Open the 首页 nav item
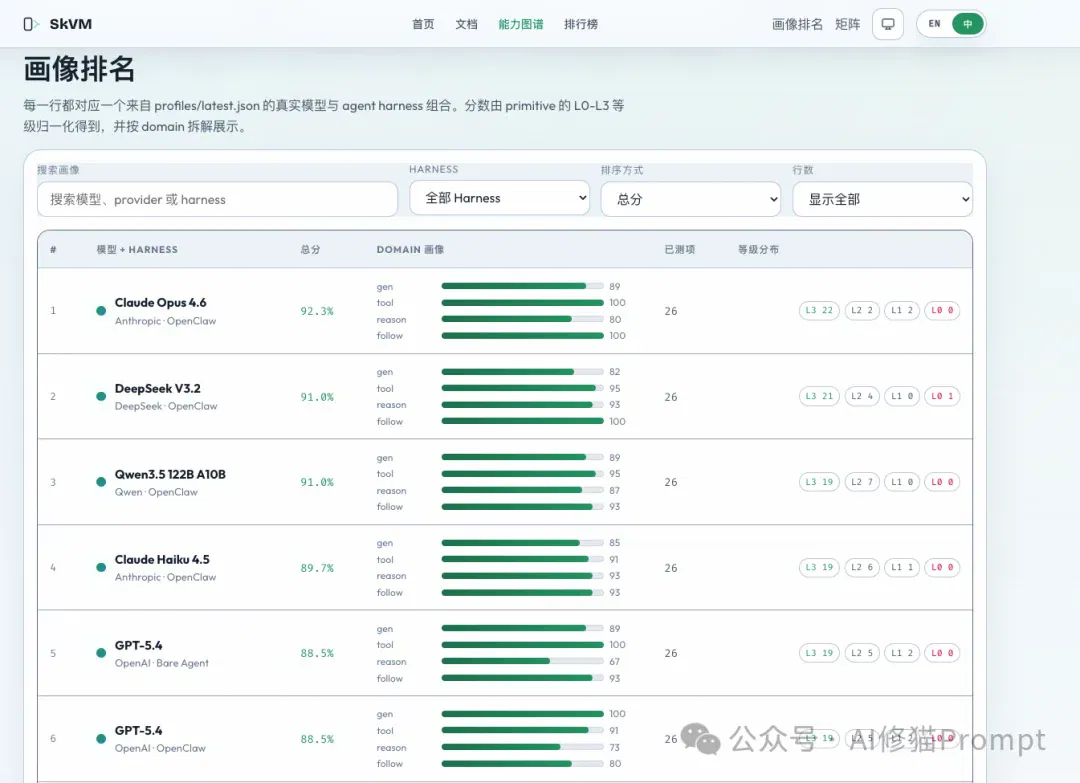 [423, 24]
